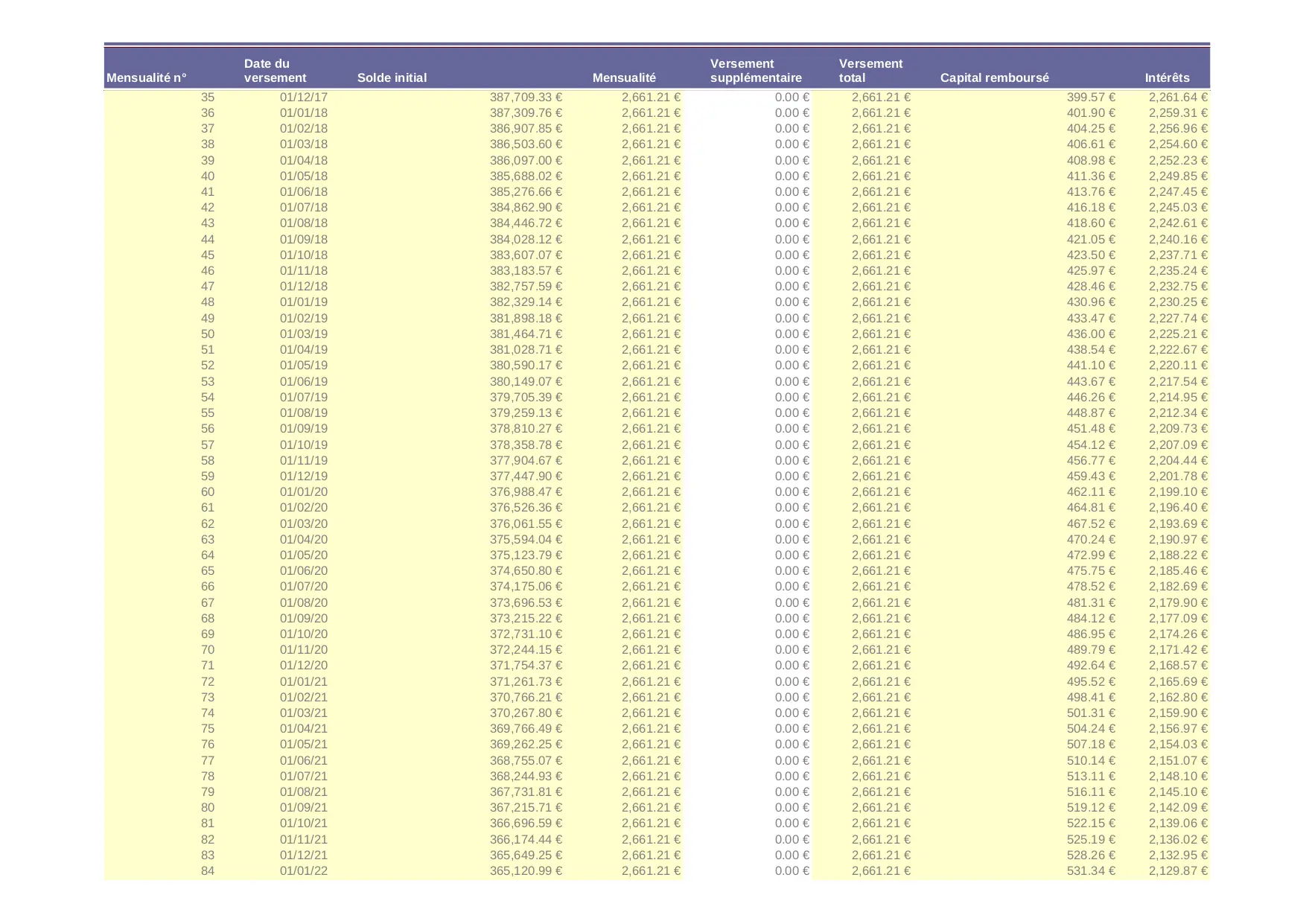Select the "Versement total" column header
Image resolution: width=1306 pixels, height=924 pixels.
870,71
